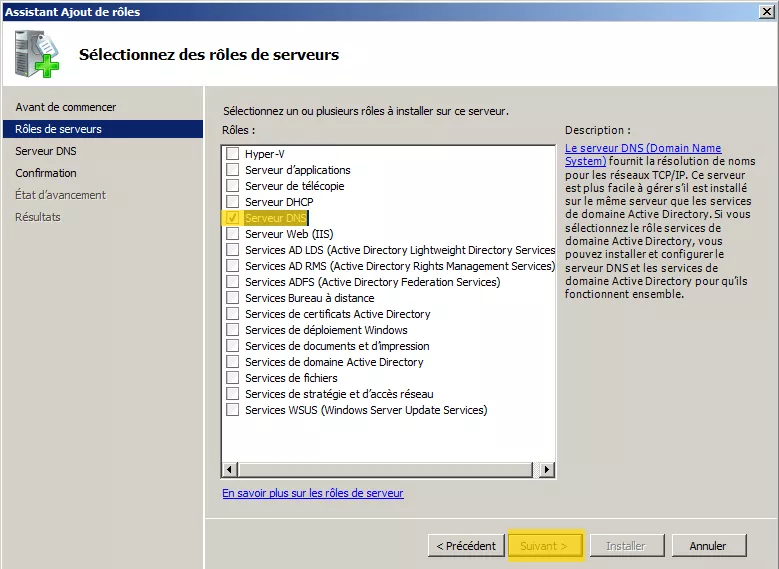Select Résultats in the sidebar
The image size is (779, 569).
(38, 217)
